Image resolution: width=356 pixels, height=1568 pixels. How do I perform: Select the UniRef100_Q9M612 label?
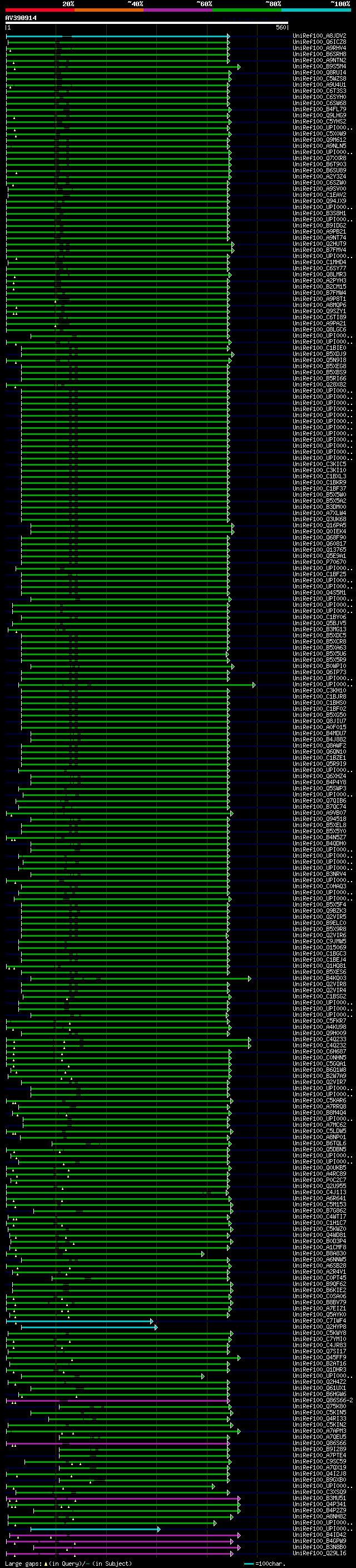(319, 140)
